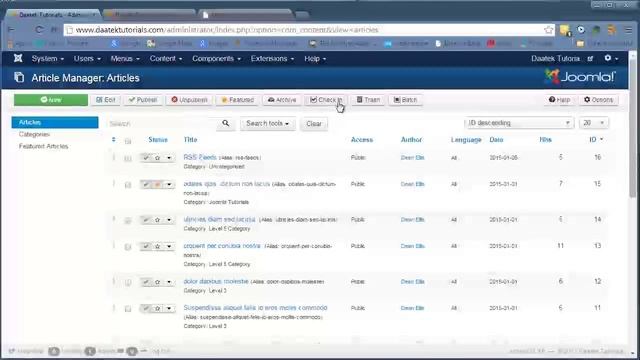Click the Article Manager page icon

(19, 77)
